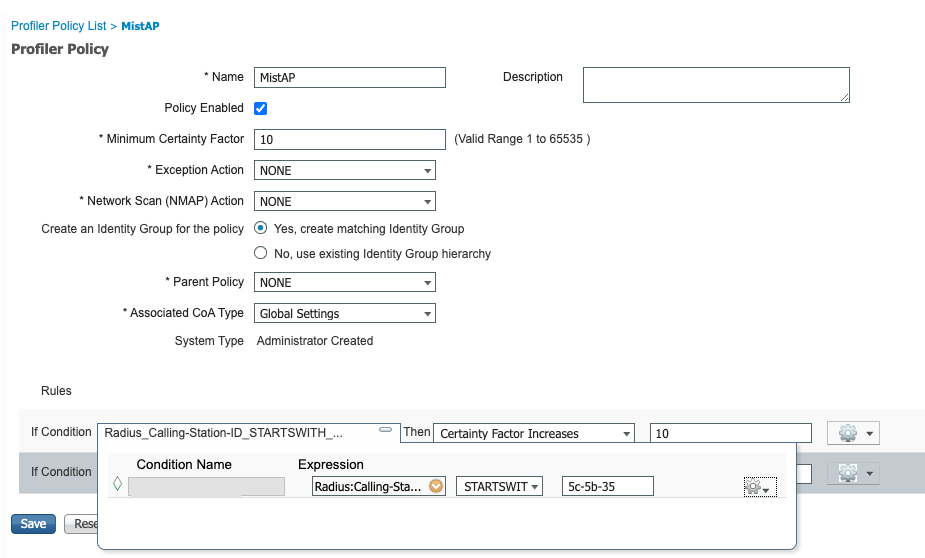Toggle the Policy Enabled checkbox
Screen dimensions: 925x558
tap(261, 108)
